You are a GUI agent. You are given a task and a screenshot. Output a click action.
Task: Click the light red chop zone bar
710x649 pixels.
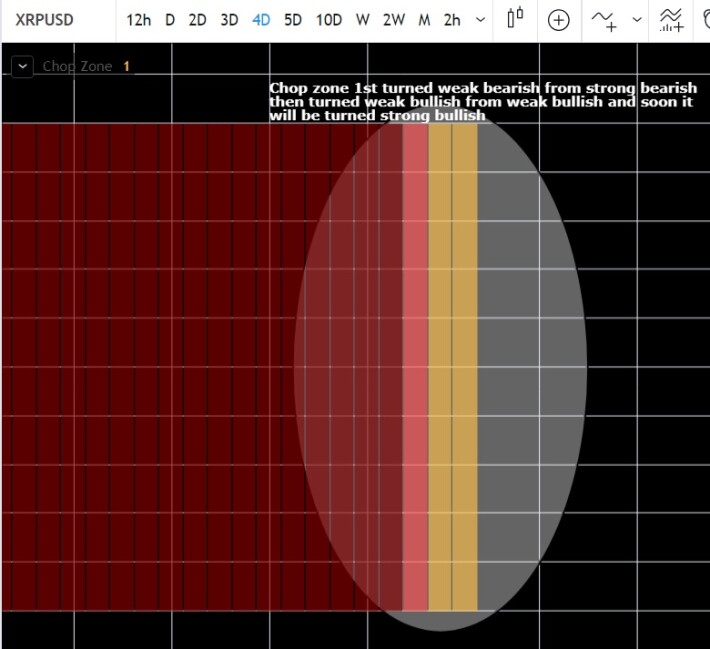click(415, 367)
